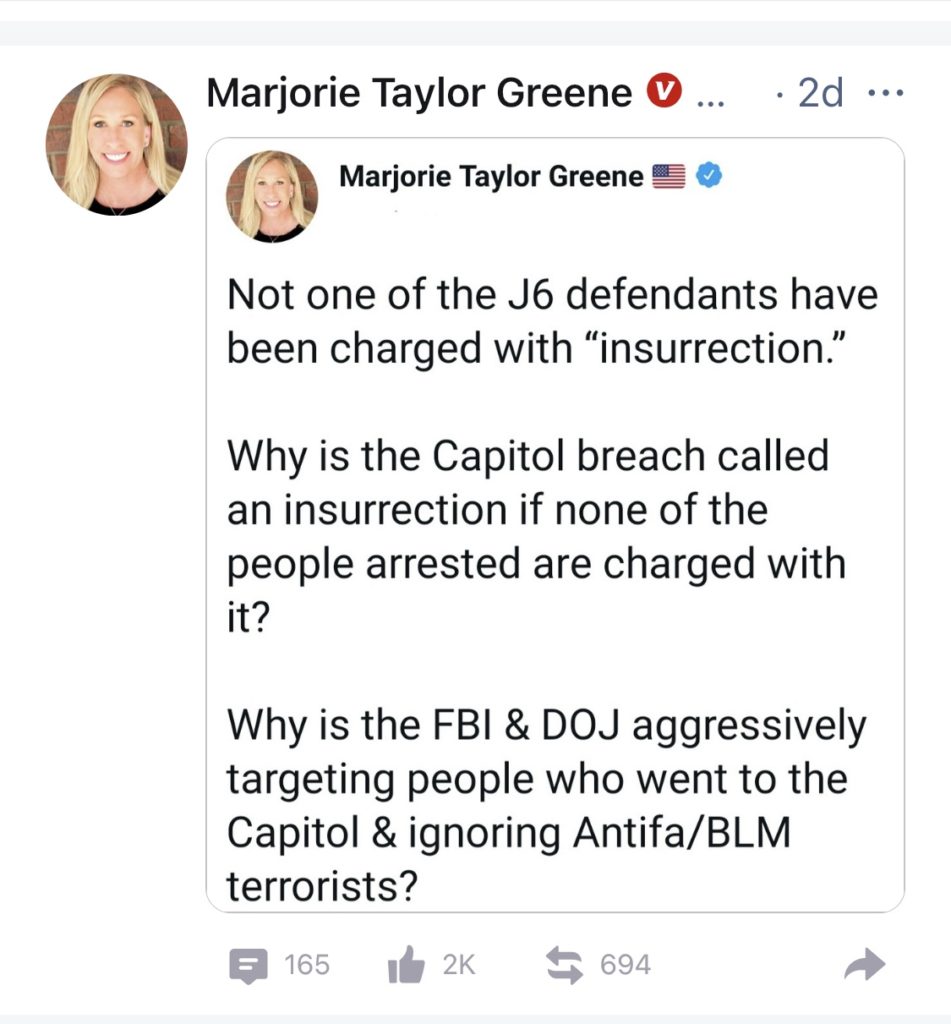Open the small avatar in quoted post

tap(272, 196)
